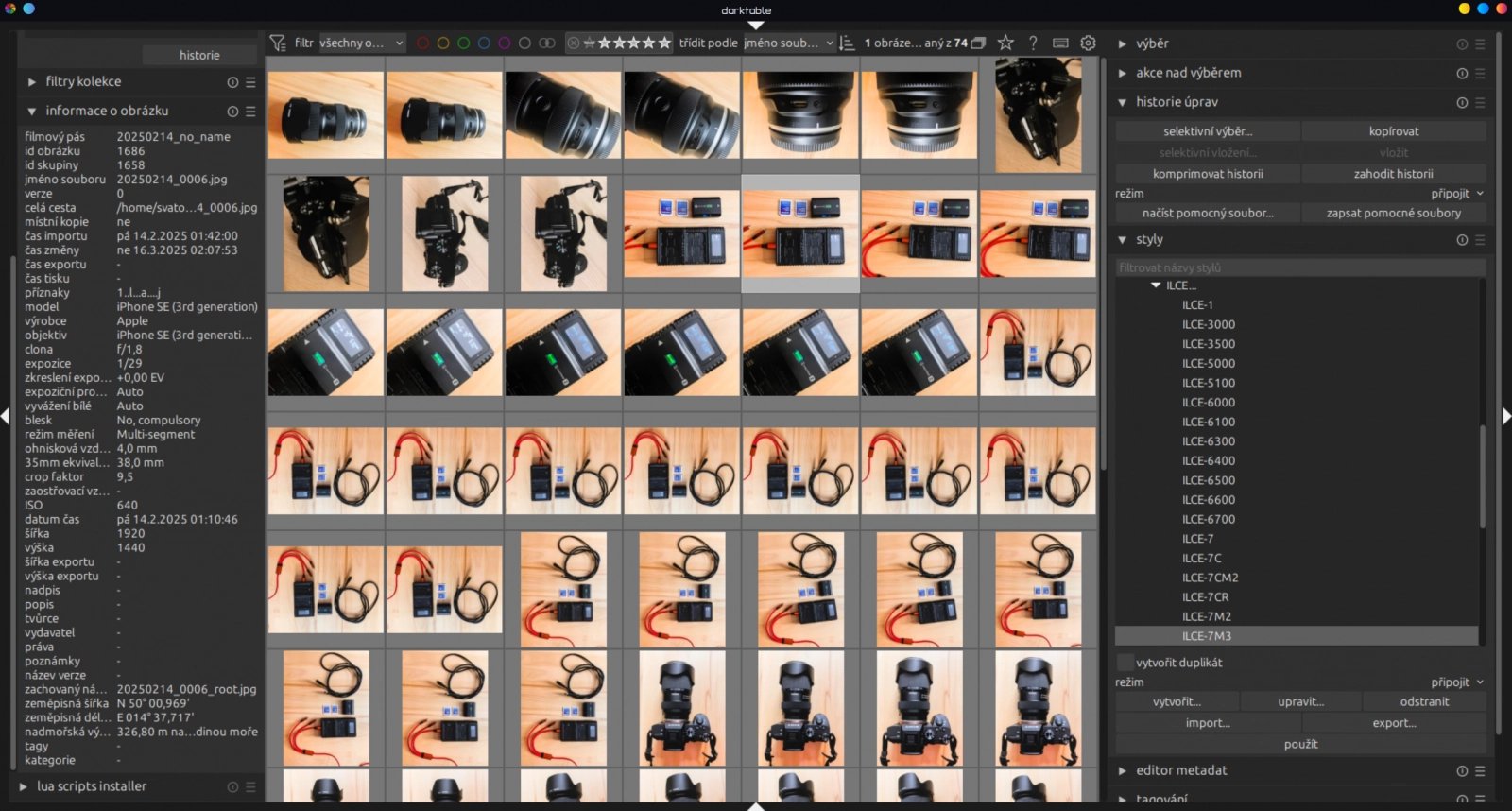1512x811 pixels.
Task: Toggle the yellow color label filter
Action: 442,43
